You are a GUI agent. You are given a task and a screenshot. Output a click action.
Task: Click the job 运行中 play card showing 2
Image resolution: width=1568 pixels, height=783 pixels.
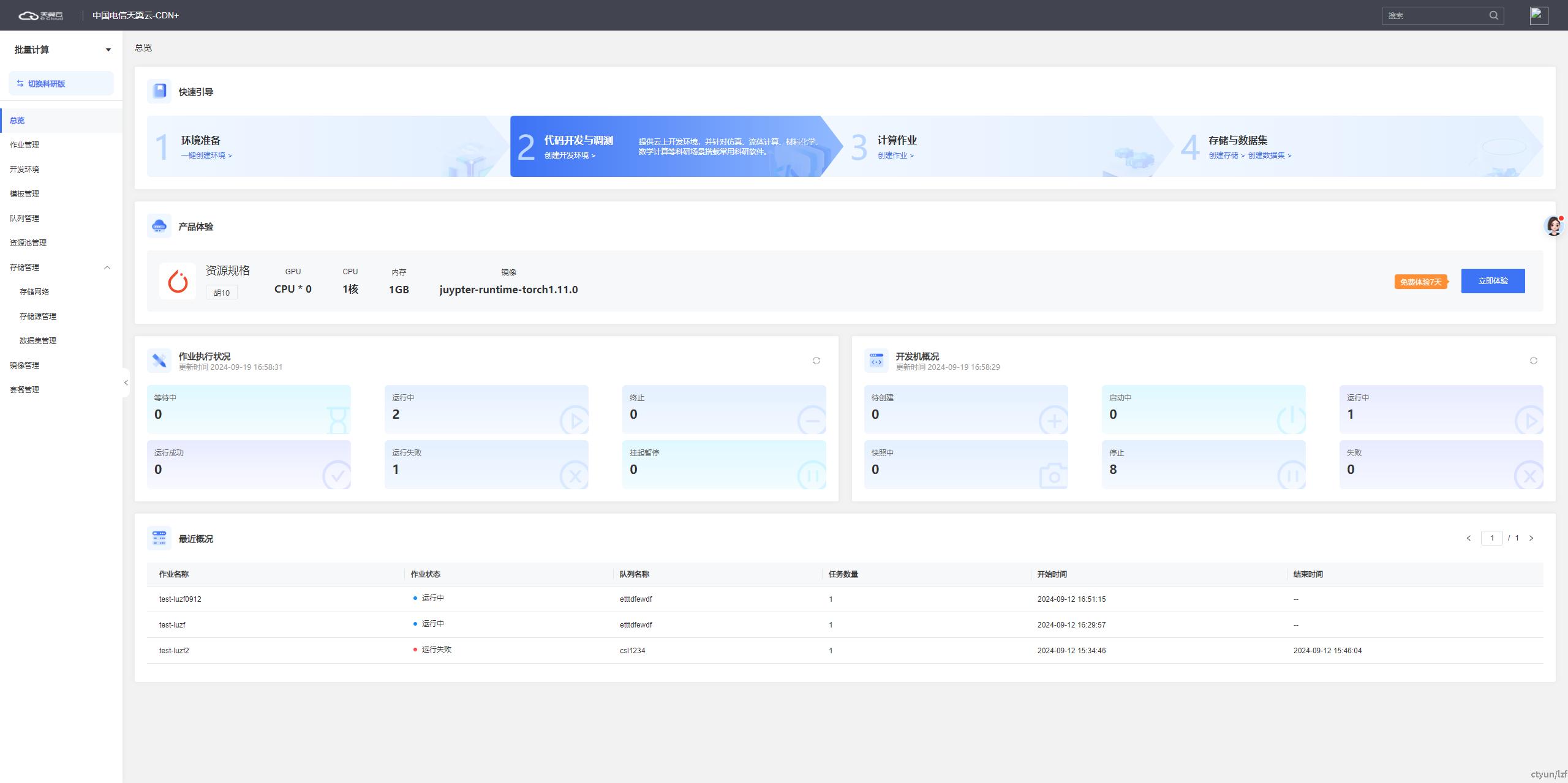coord(486,409)
